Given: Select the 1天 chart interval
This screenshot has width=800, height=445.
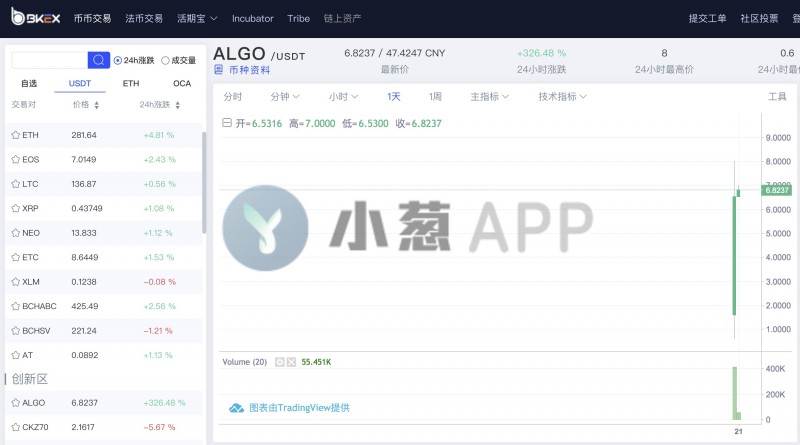Looking at the screenshot, I should (x=393, y=96).
